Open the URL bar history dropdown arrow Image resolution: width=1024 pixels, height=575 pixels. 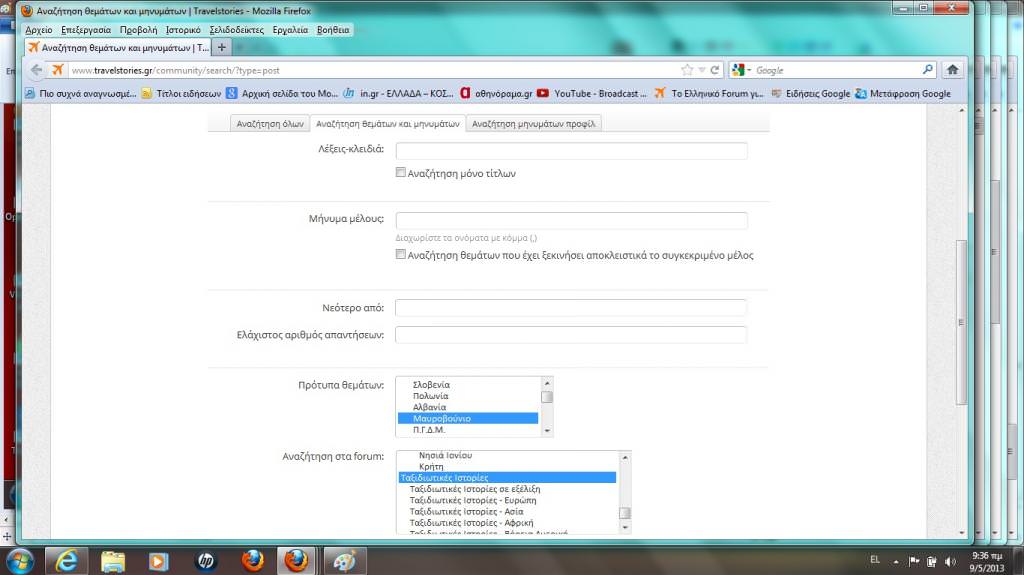(702, 70)
